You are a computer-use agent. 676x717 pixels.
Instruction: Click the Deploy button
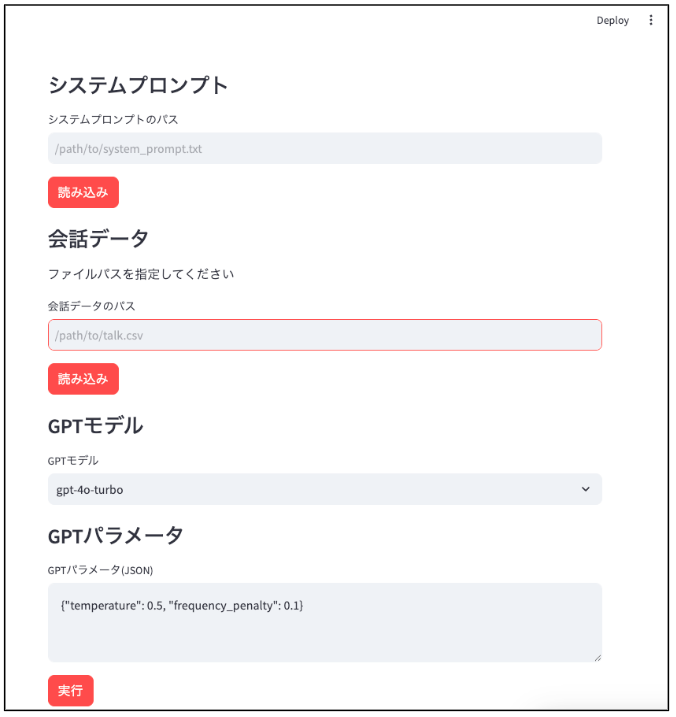[x=612, y=21]
